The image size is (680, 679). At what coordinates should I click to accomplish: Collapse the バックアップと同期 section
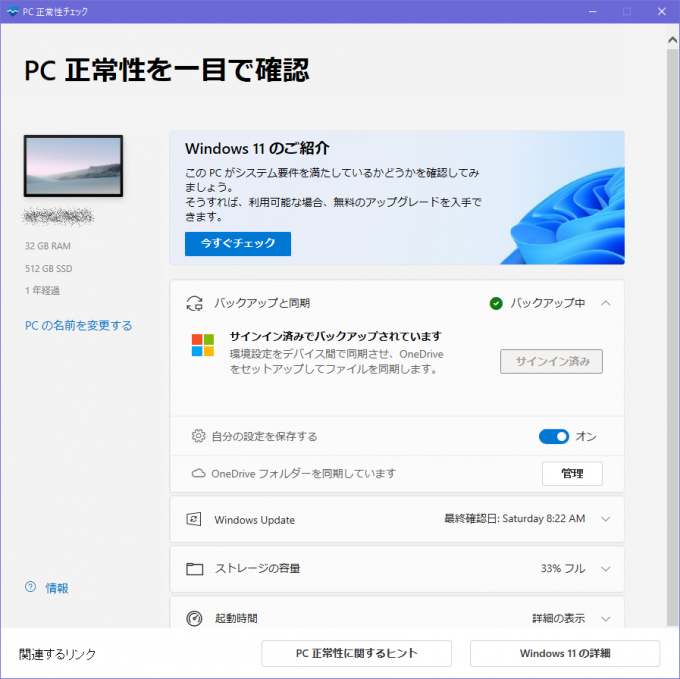click(x=606, y=303)
